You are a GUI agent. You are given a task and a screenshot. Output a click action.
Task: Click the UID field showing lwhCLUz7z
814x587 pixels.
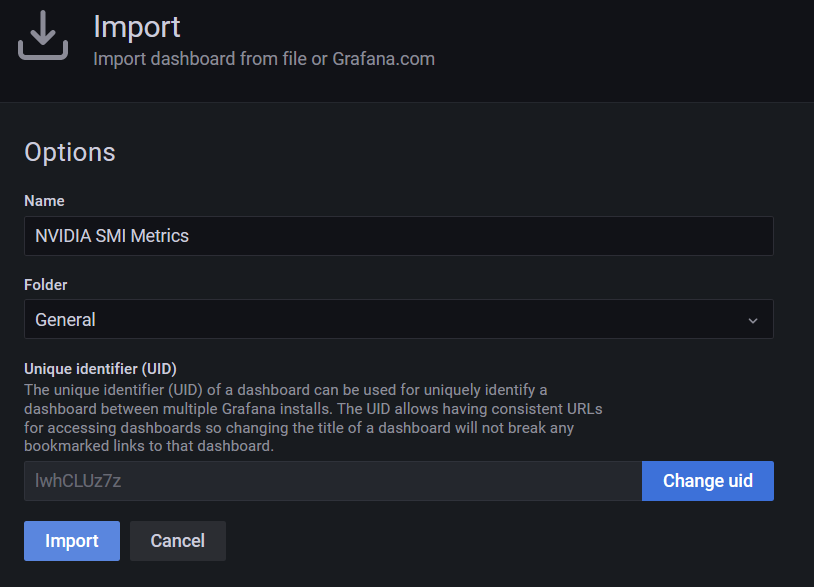tap(333, 481)
